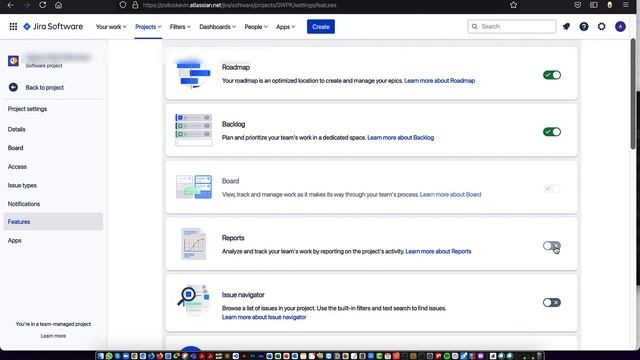640x360 pixels.
Task: Click the Project settings sidebar heading
Action: [x=27, y=109]
